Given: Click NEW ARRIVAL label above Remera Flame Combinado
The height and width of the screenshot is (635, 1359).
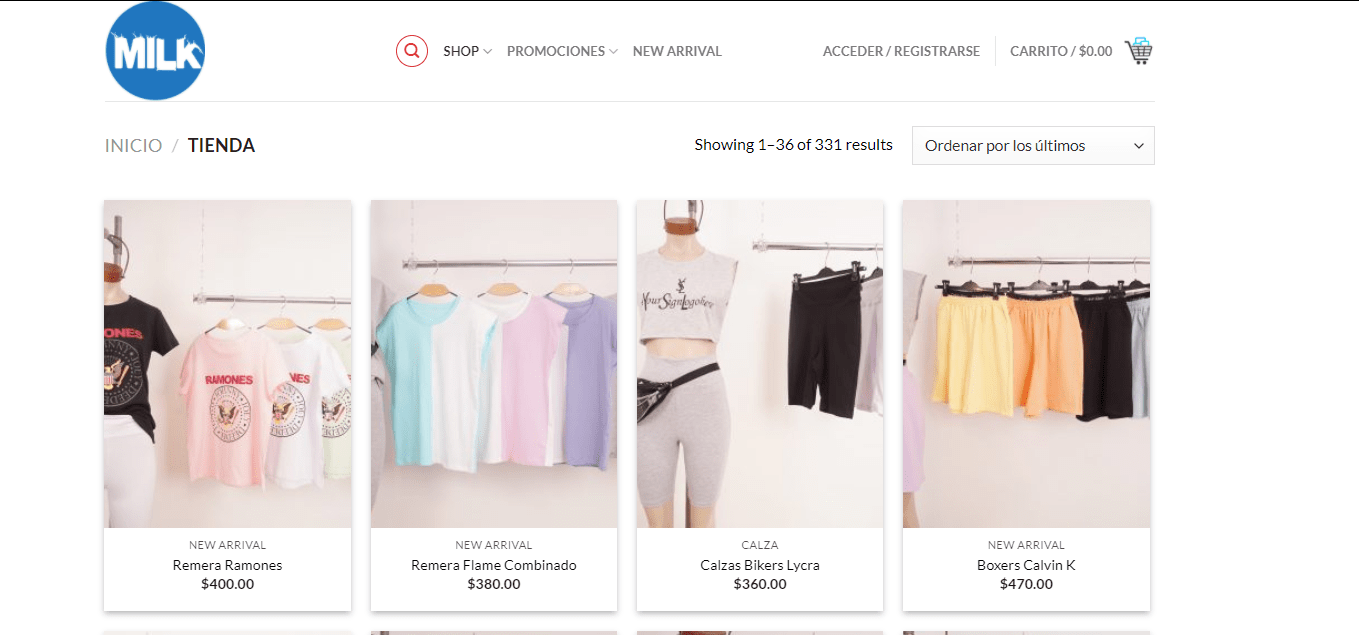Looking at the screenshot, I should (494, 545).
